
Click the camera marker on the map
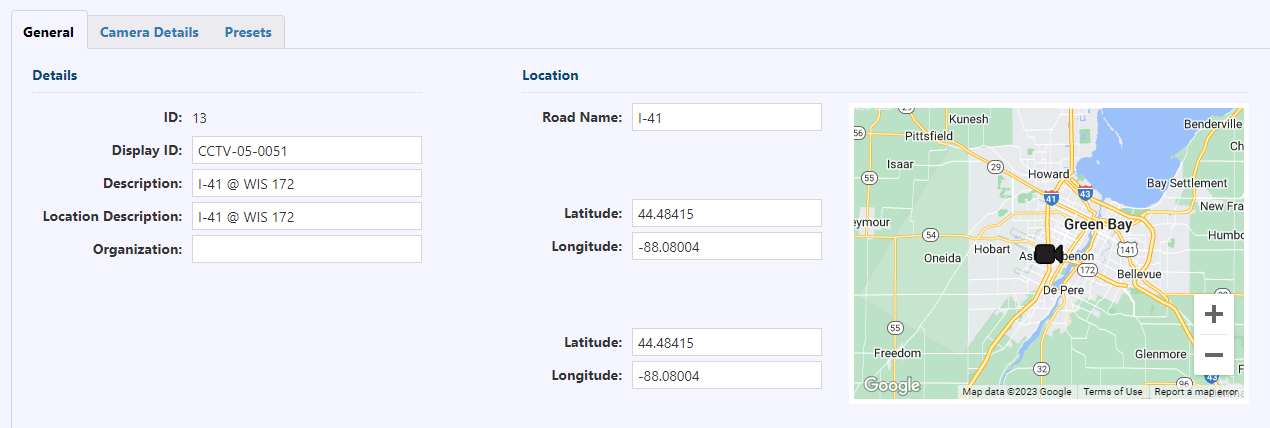point(1047,254)
